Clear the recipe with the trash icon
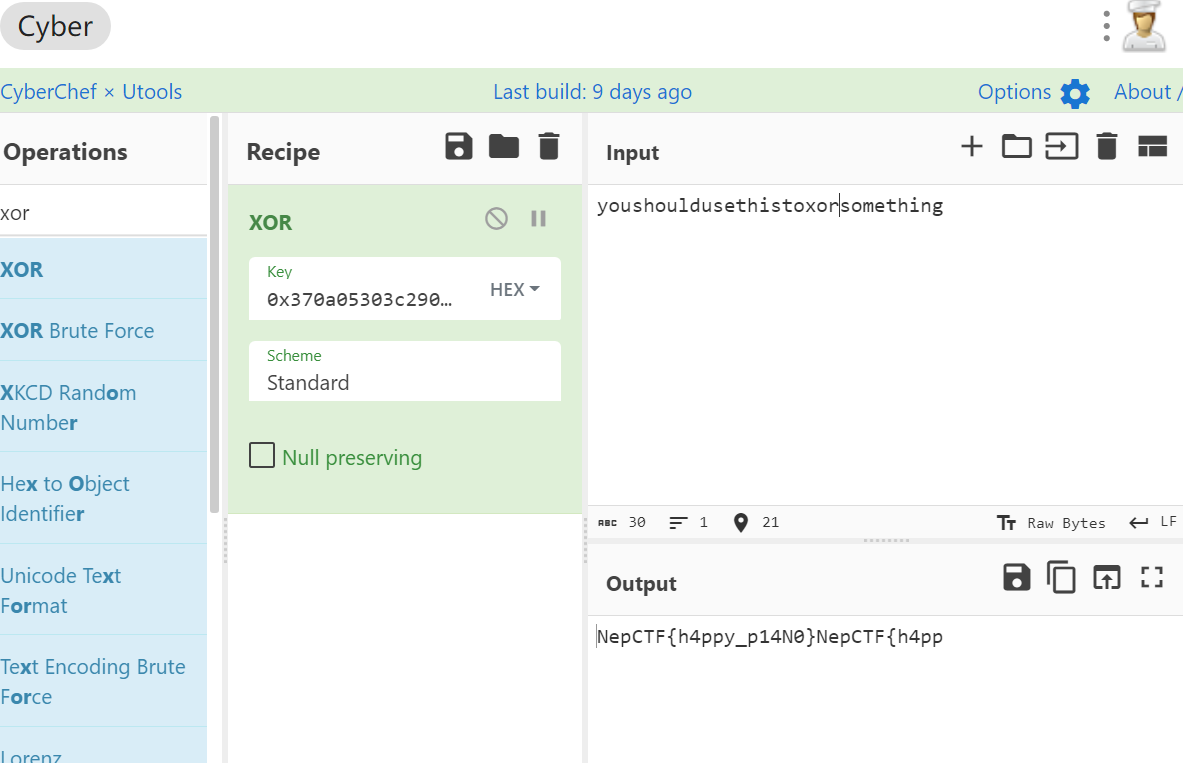Image resolution: width=1183 pixels, height=763 pixels. tap(548, 147)
